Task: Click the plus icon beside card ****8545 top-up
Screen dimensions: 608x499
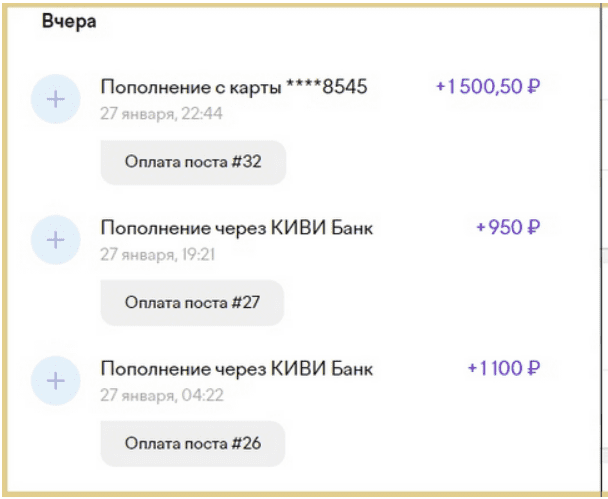Action: pos(56,100)
